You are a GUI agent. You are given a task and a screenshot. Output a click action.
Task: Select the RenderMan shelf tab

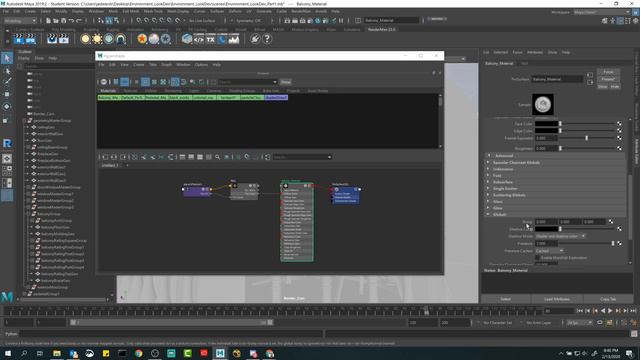(x=381, y=29)
